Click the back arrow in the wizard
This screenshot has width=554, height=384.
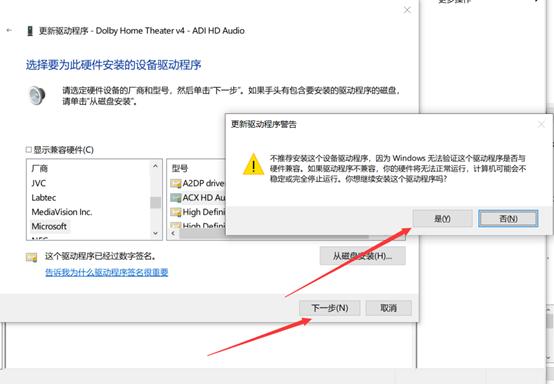coord(9,30)
